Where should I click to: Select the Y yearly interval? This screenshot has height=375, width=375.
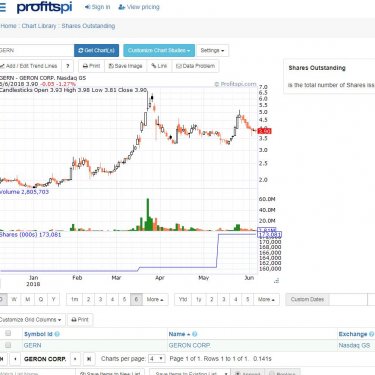click(x=53, y=299)
